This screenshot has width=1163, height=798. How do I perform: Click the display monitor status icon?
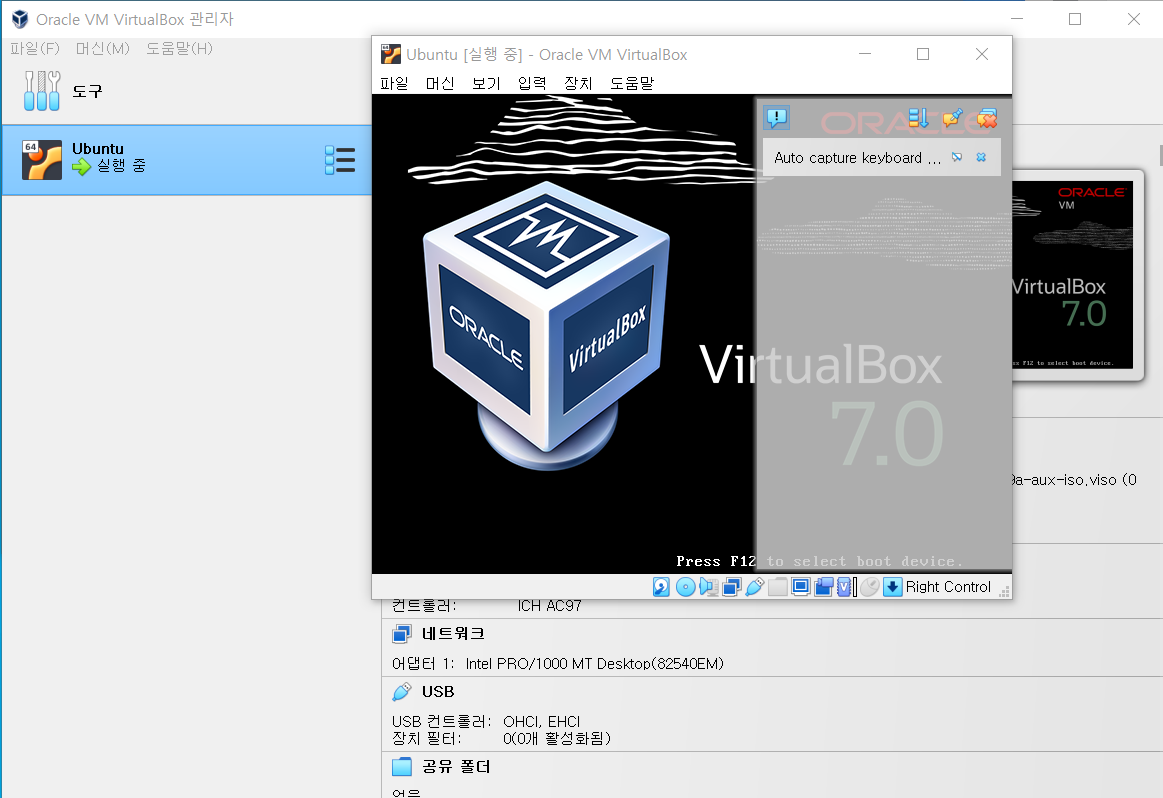click(800, 587)
